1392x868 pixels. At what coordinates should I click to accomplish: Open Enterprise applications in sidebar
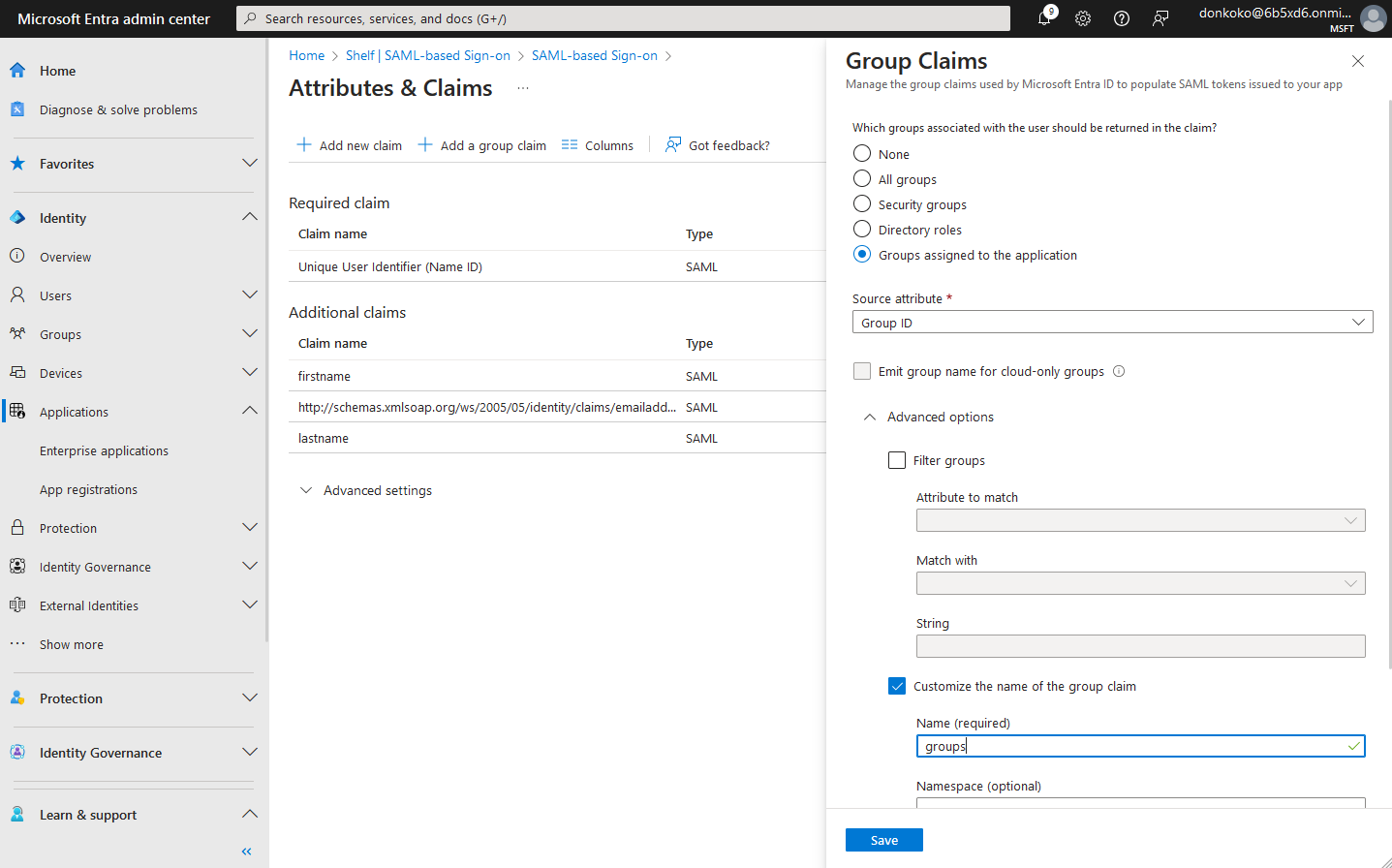[x=104, y=450]
